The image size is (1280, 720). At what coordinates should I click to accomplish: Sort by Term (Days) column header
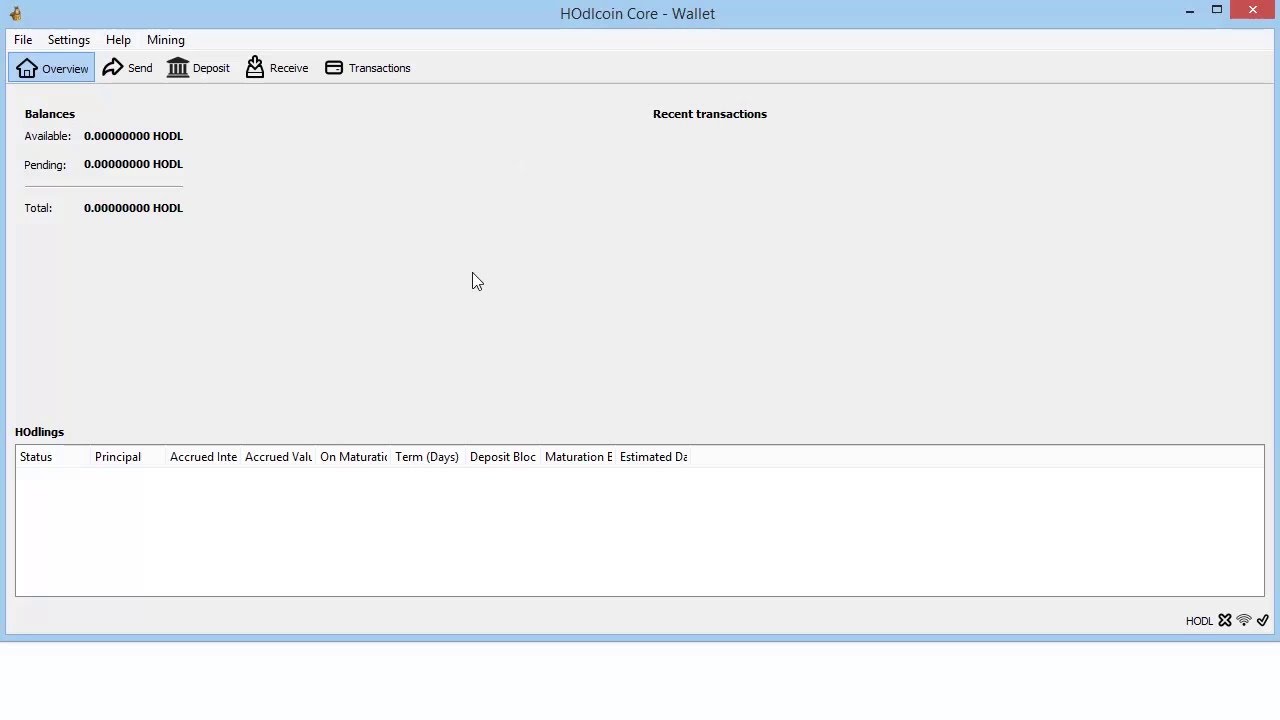[428, 457]
